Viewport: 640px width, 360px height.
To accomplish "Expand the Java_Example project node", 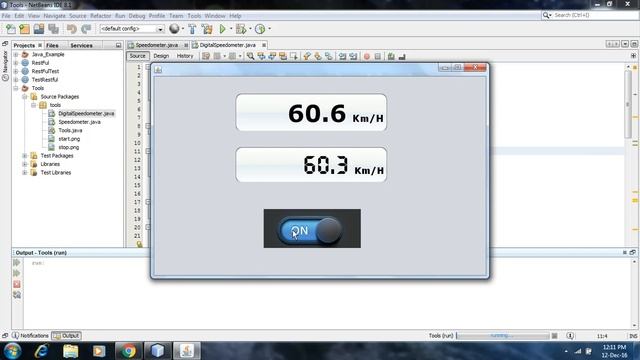I will click(x=16, y=54).
